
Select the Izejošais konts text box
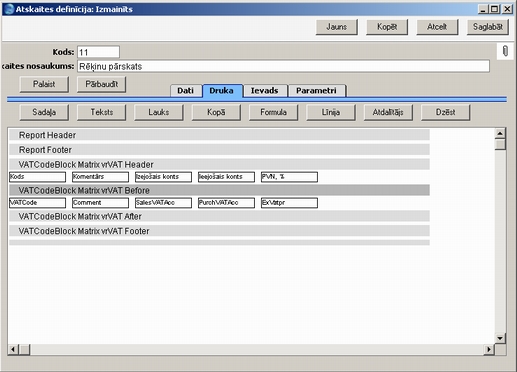pyautogui.click(x=163, y=177)
